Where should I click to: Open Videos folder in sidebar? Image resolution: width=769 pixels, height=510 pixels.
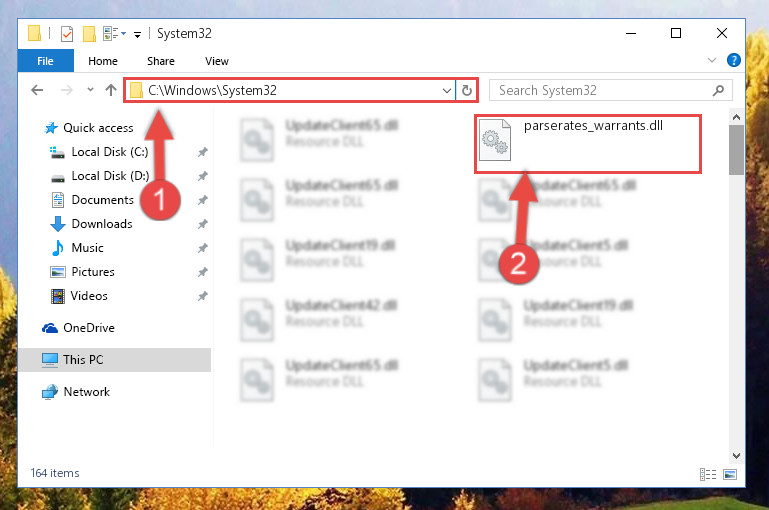click(89, 296)
